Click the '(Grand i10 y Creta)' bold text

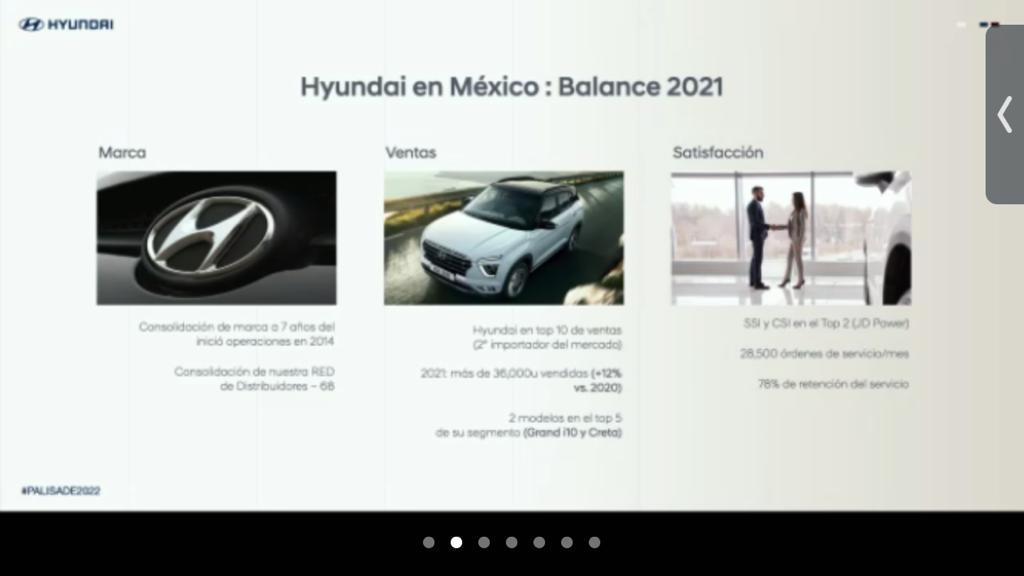[x=572, y=433]
